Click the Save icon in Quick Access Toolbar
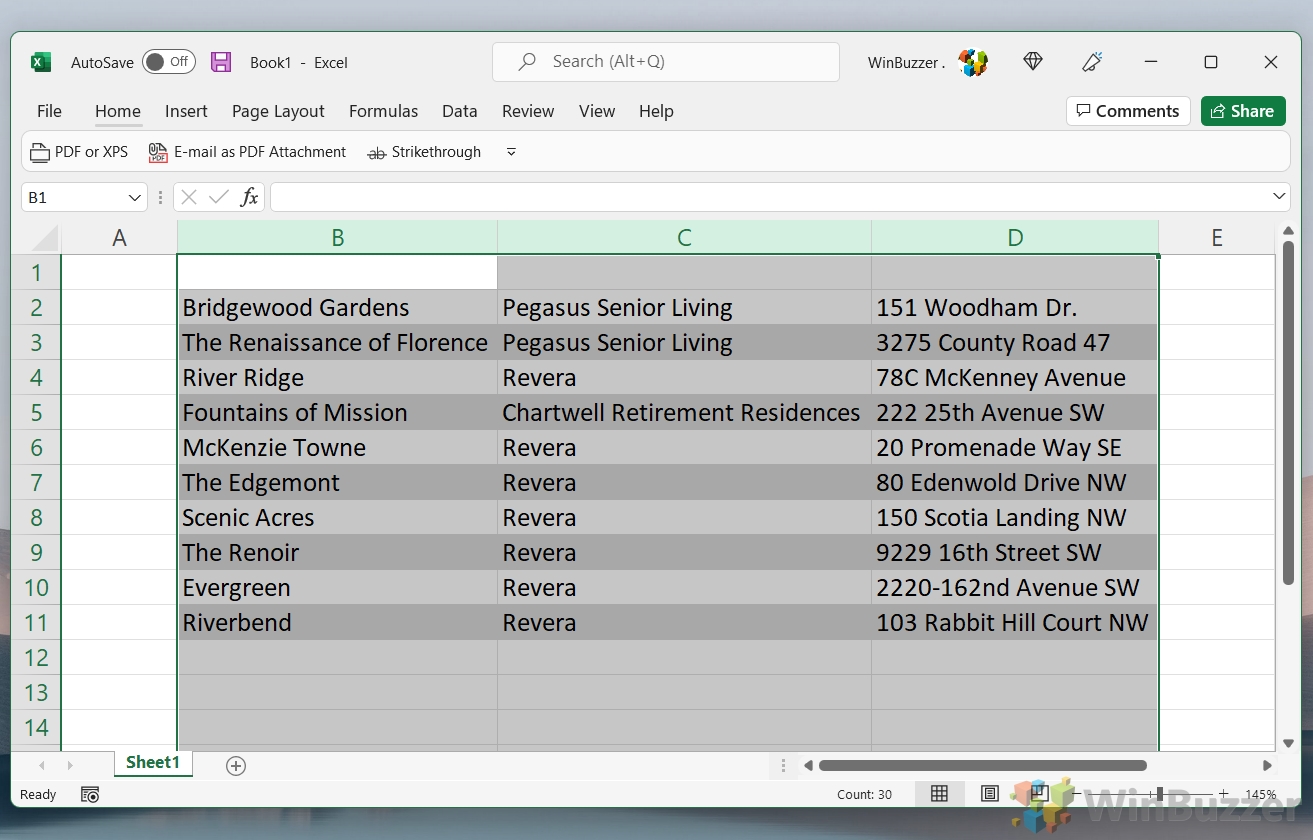1313x840 pixels. pyautogui.click(x=221, y=61)
